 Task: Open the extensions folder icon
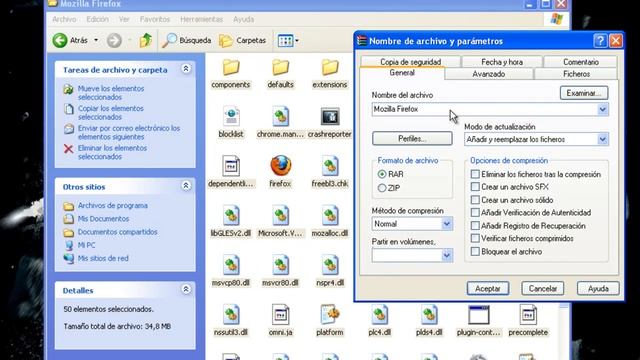coord(330,68)
